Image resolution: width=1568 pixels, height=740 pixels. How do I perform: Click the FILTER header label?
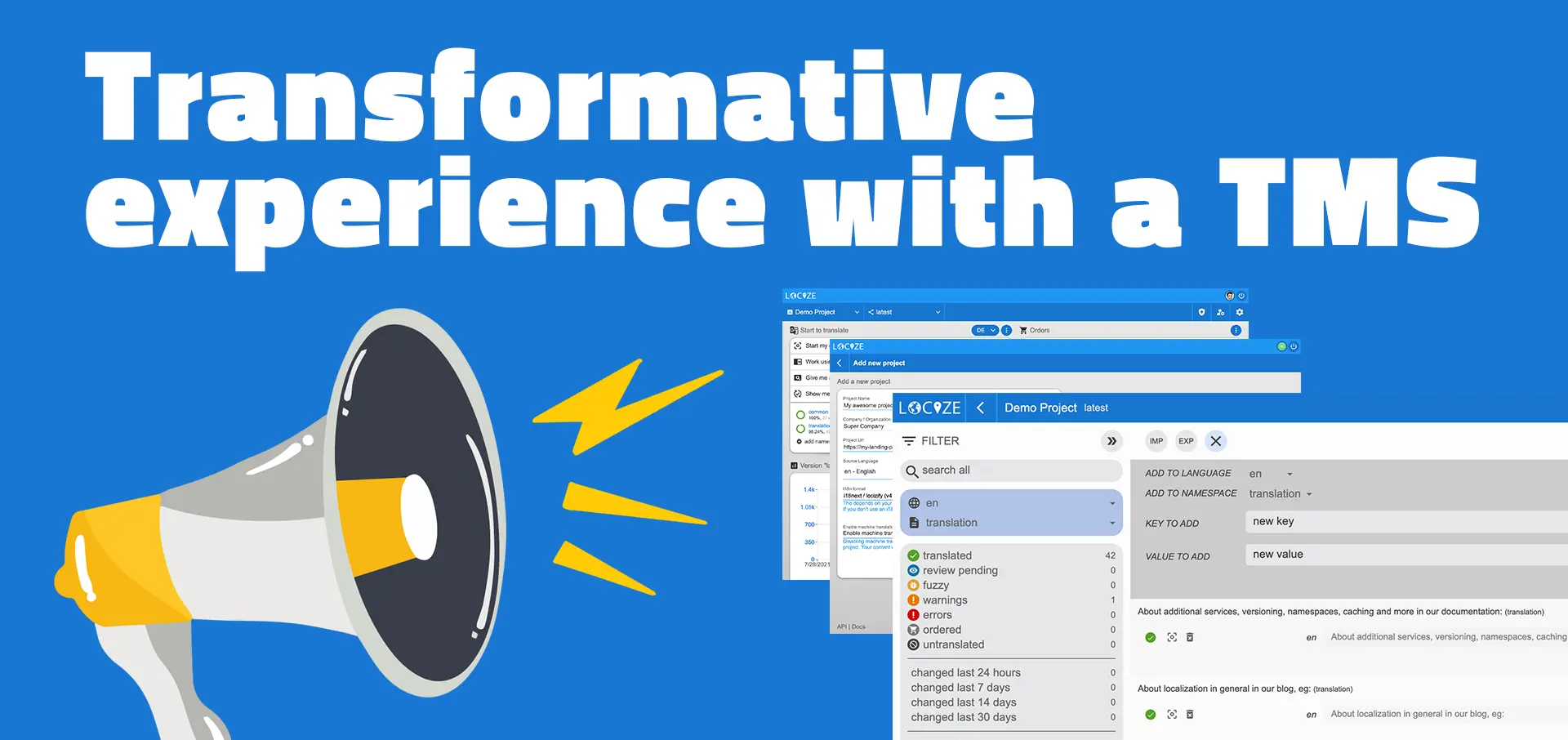pos(939,441)
